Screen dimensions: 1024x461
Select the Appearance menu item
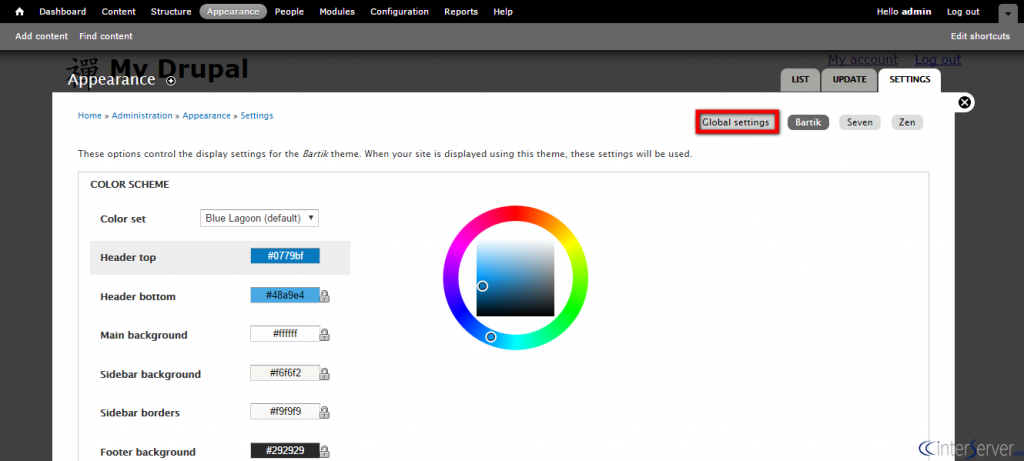pos(233,12)
